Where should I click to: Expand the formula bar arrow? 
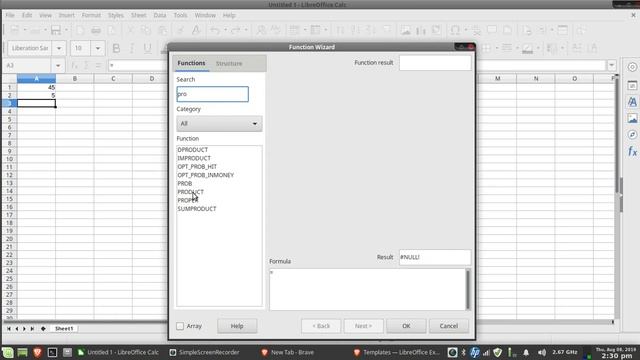tap(611, 65)
